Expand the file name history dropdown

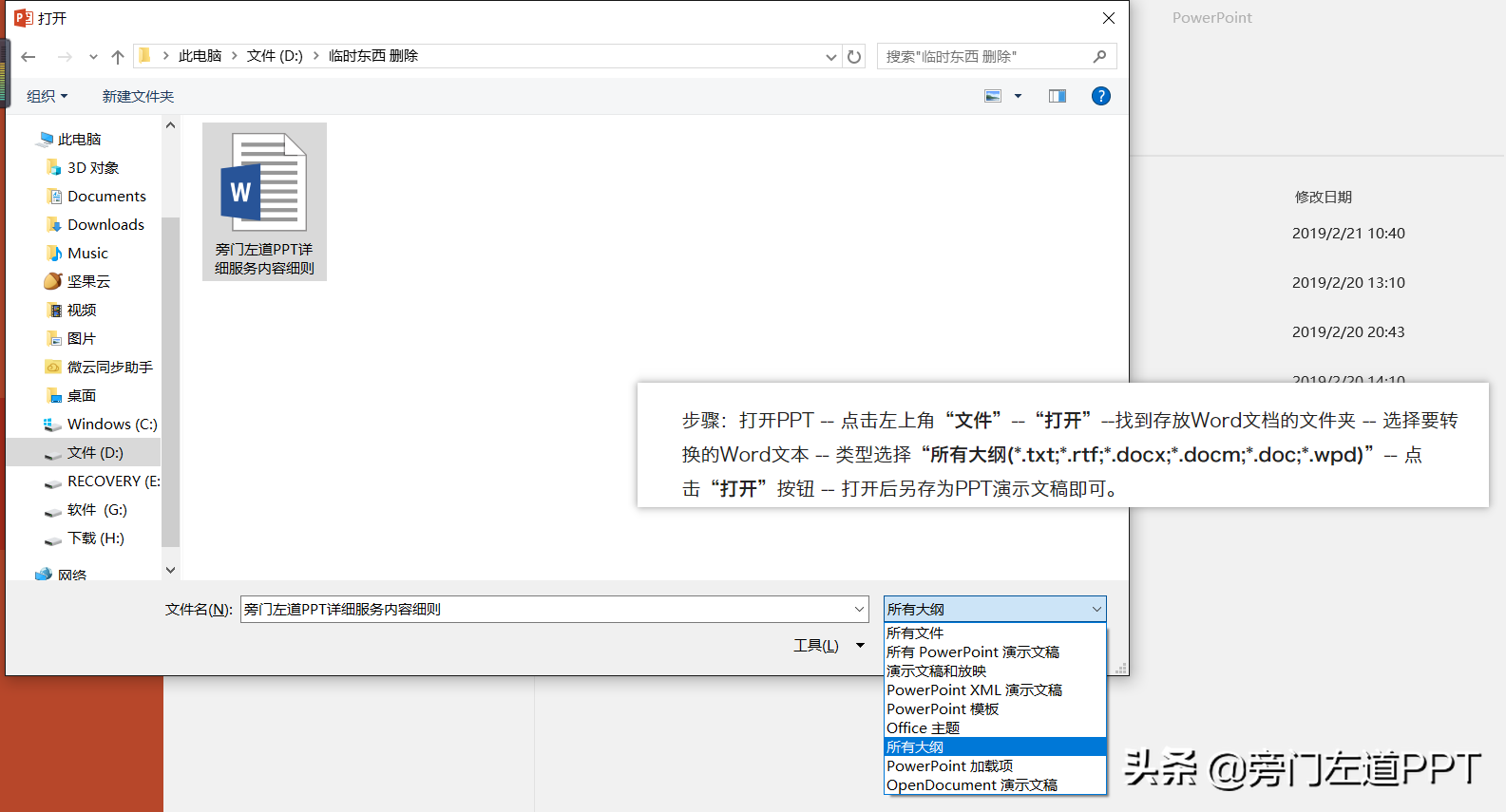tap(859, 609)
